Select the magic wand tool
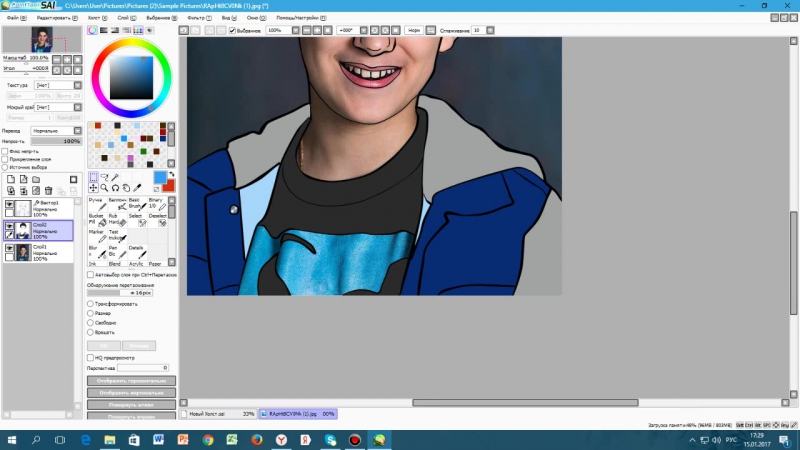The width and height of the screenshot is (800, 450). tap(116, 177)
